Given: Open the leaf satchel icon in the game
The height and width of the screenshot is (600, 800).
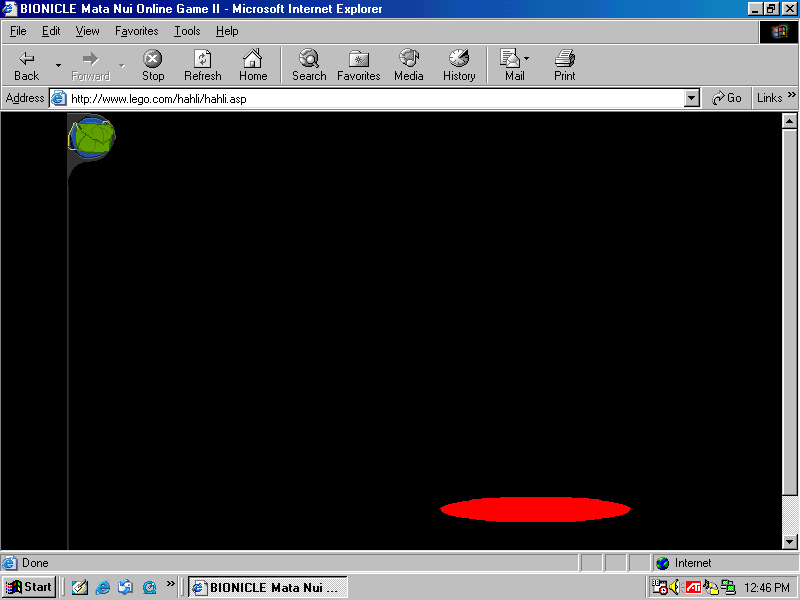Looking at the screenshot, I should tap(91, 136).
